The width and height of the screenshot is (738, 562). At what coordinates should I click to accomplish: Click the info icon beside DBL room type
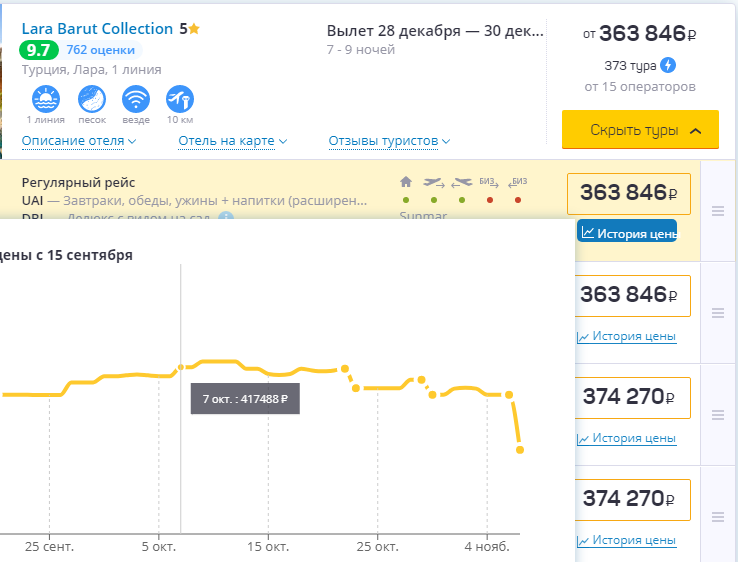click(x=227, y=217)
